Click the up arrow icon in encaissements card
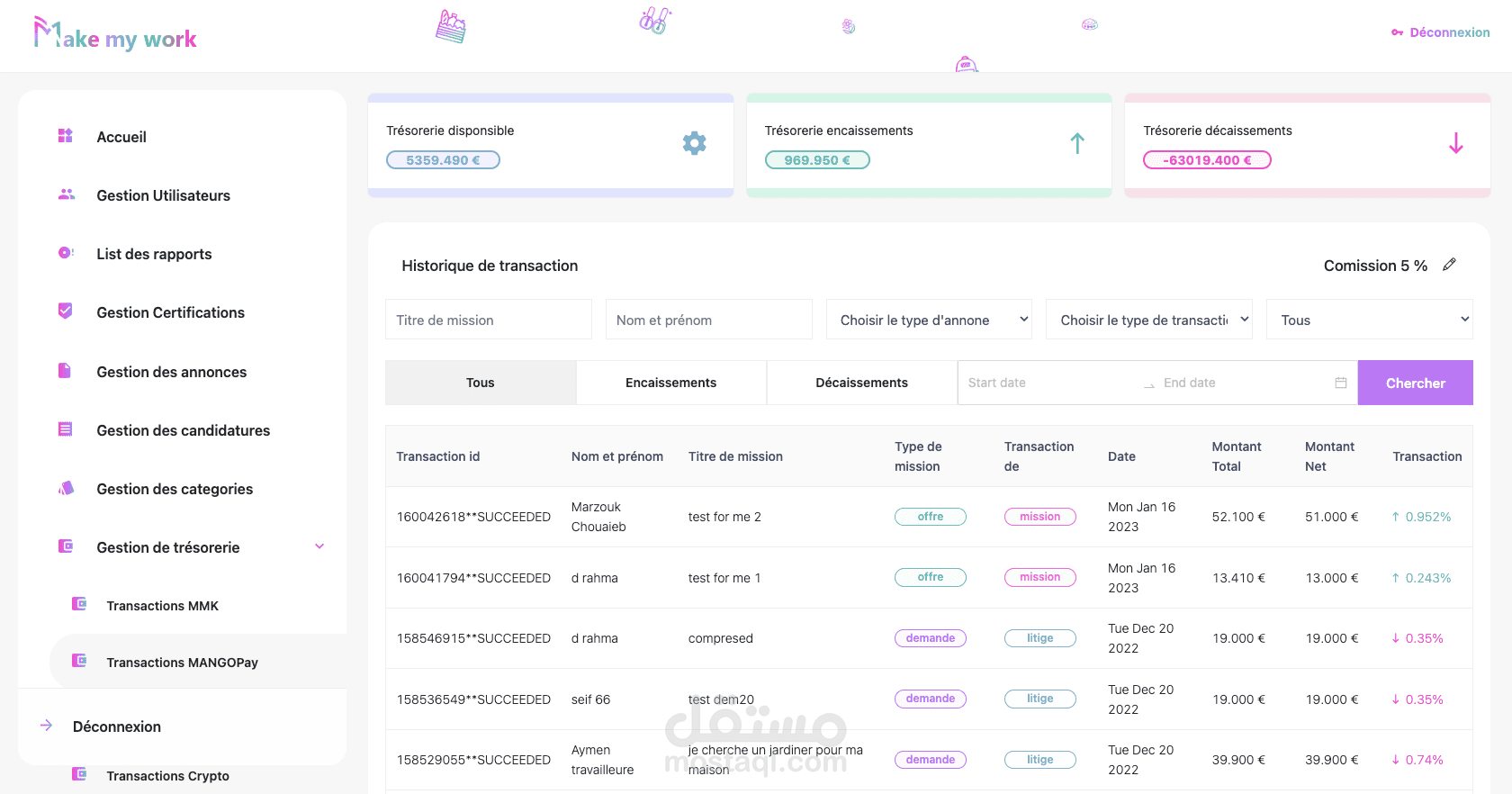Viewport: 1512px width, 794px height. point(1077,143)
